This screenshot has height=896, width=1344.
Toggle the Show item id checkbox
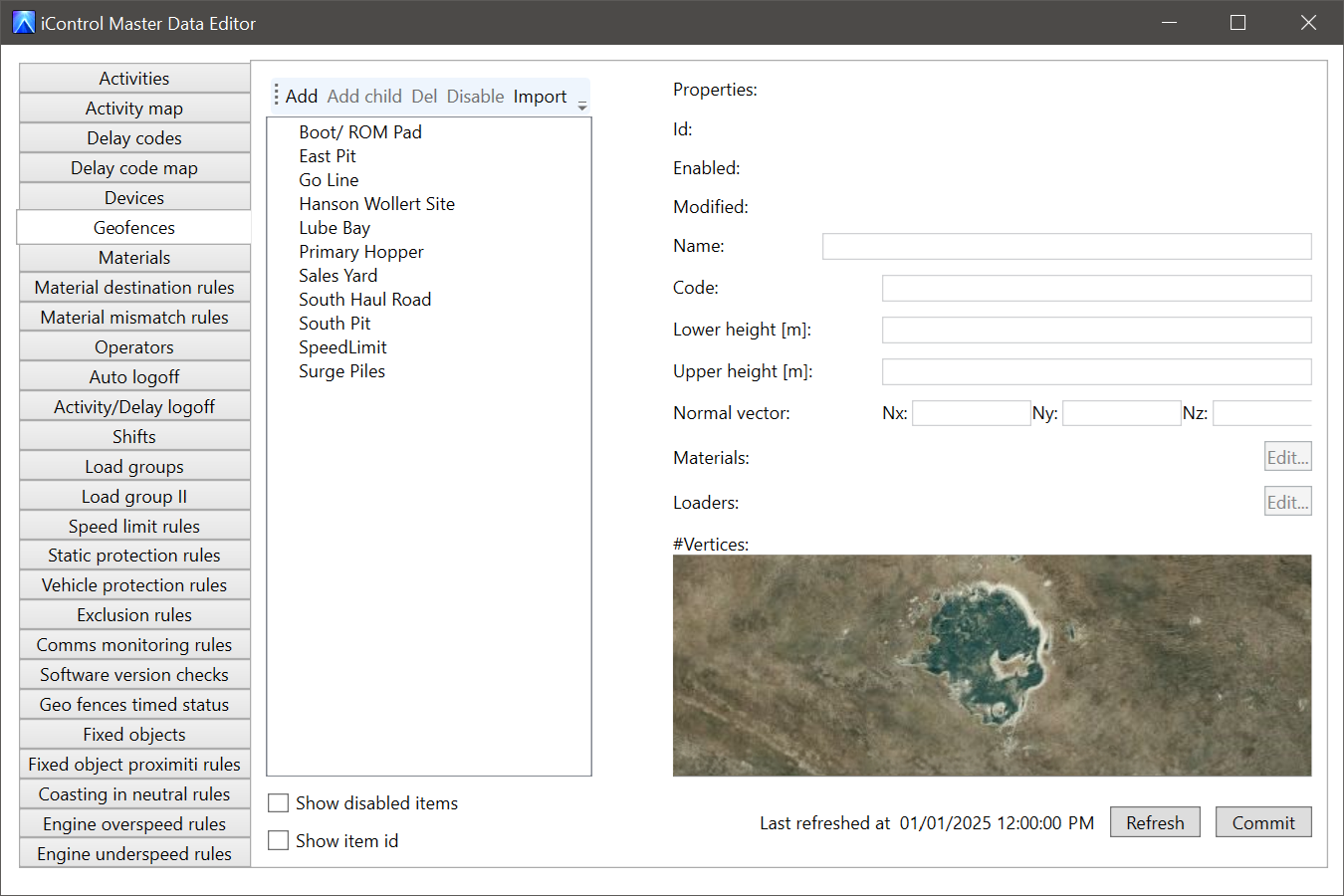pos(279,841)
